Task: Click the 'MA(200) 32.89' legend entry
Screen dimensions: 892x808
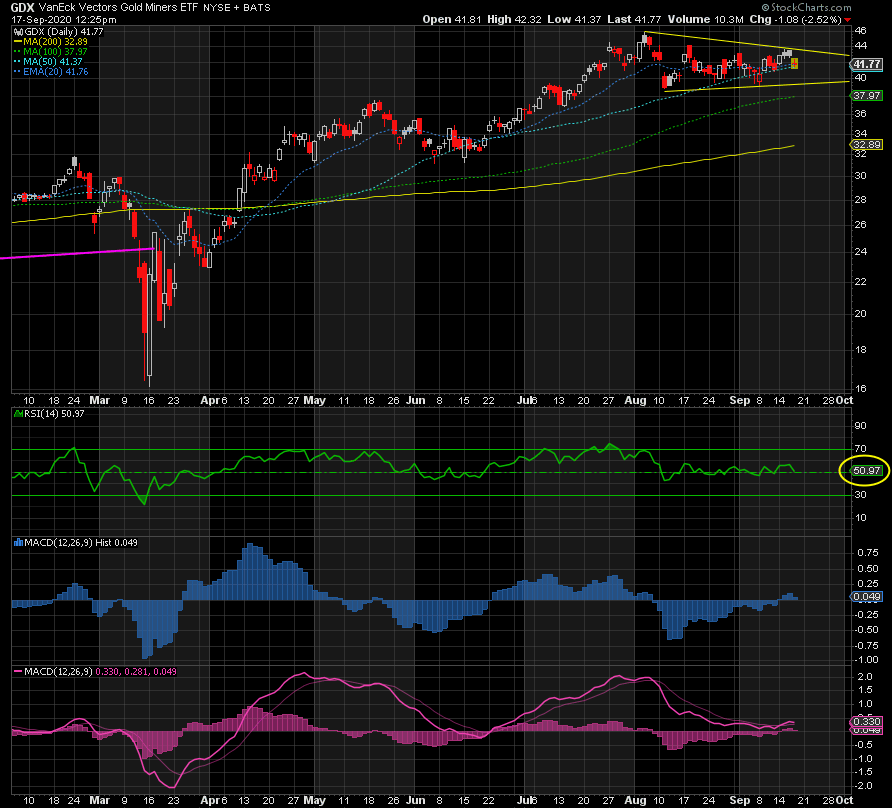Action: (x=56, y=42)
